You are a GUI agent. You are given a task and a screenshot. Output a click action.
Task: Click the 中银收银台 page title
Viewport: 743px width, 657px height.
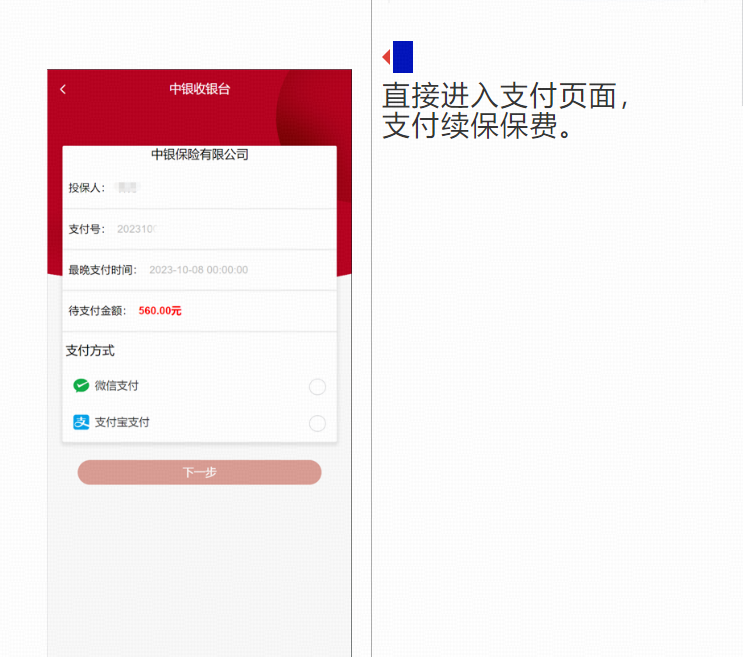tap(199, 89)
